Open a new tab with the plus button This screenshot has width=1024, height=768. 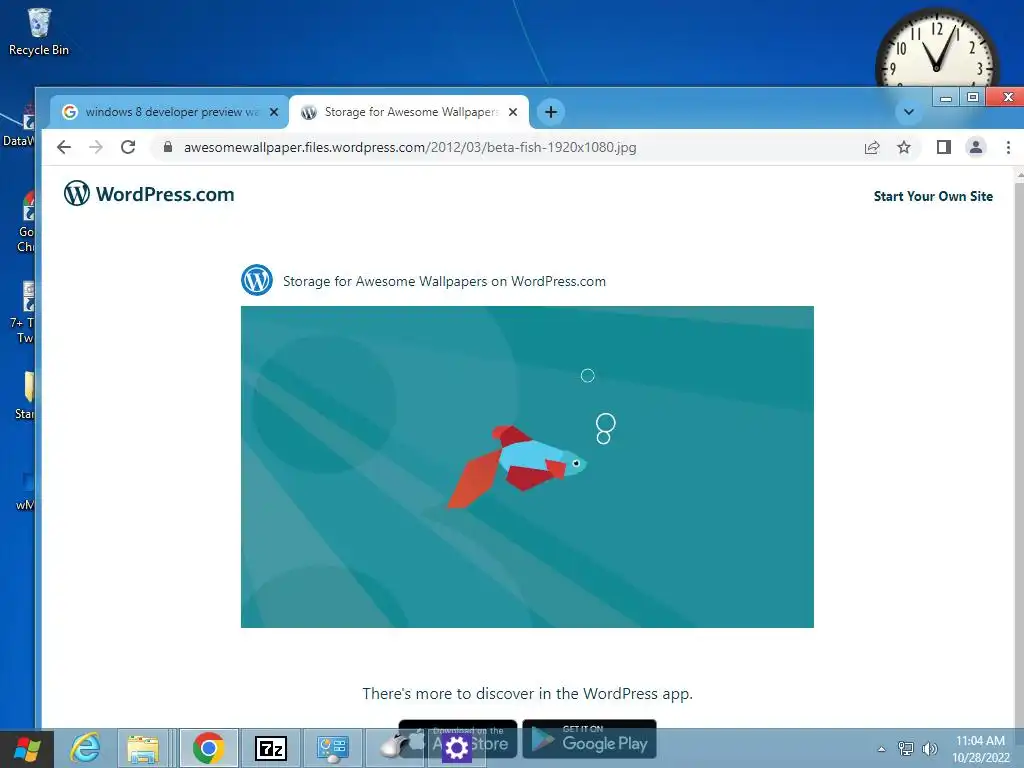tap(551, 112)
